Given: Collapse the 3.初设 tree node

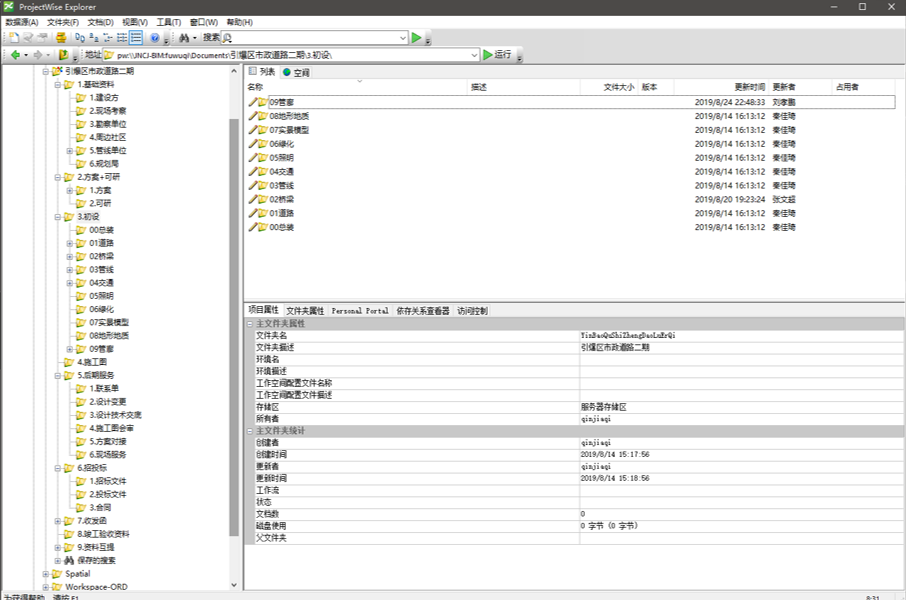Looking at the screenshot, I should (x=57, y=216).
